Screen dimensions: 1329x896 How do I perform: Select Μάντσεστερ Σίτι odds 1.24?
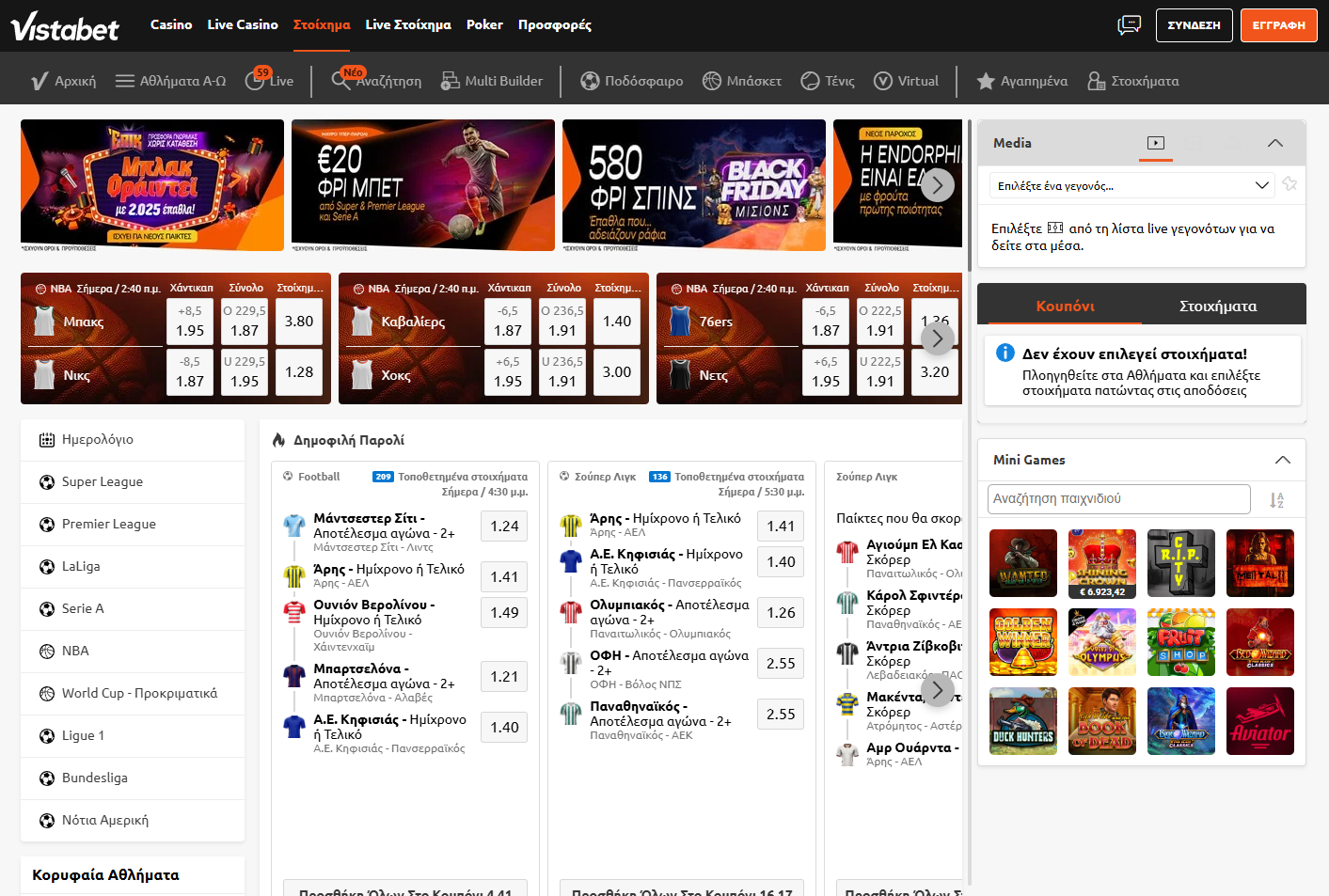pyautogui.click(x=504, y=527)
